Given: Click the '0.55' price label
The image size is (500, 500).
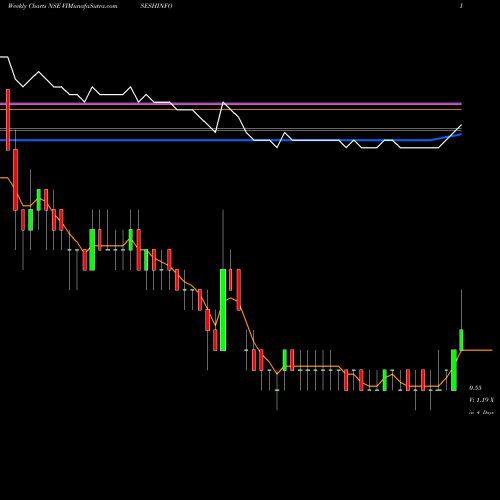Looking at the screenshot, I should (475, 388).
